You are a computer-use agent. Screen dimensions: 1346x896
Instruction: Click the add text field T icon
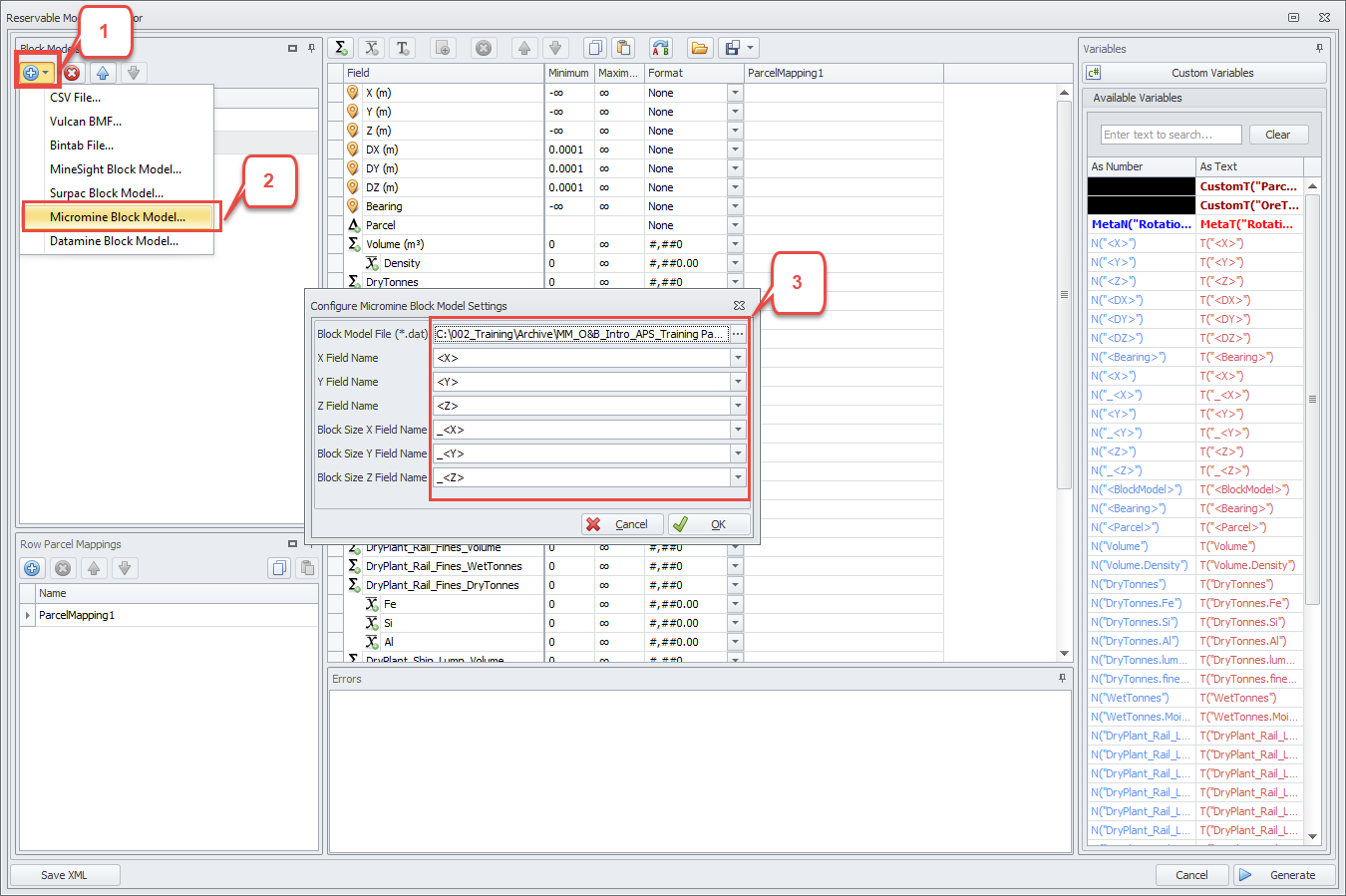(403, 48)
